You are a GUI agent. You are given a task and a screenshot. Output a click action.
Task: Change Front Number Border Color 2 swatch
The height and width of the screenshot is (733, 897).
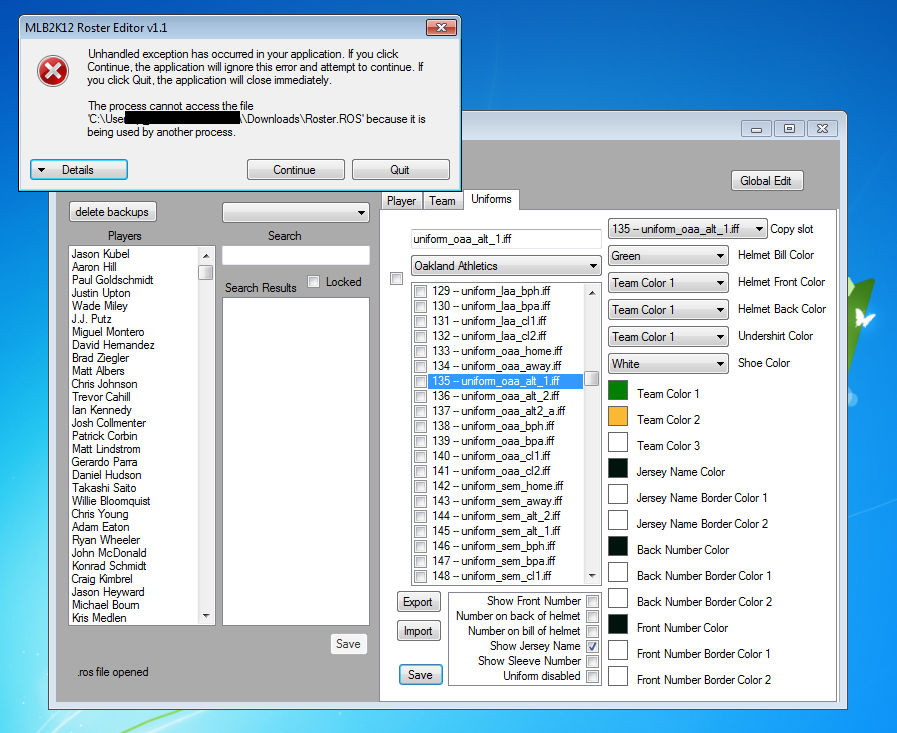coord(618,676)
